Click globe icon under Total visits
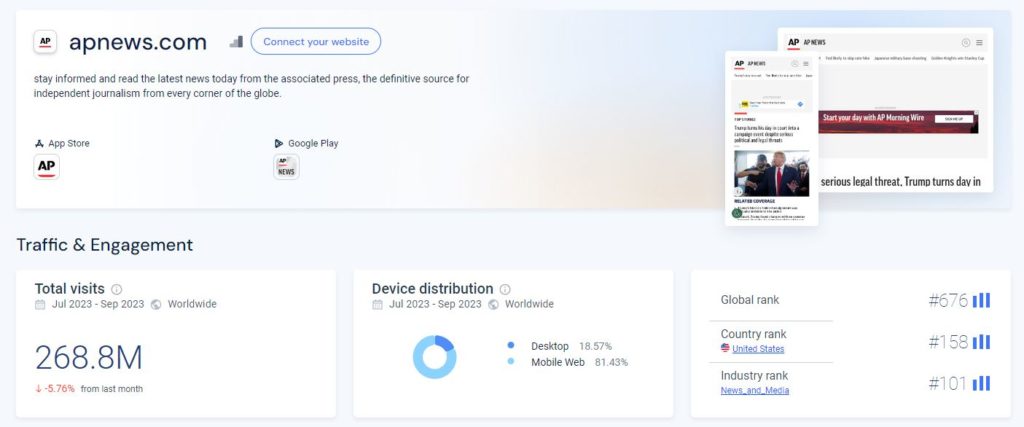1024x427 pixels. pos(156,304)
